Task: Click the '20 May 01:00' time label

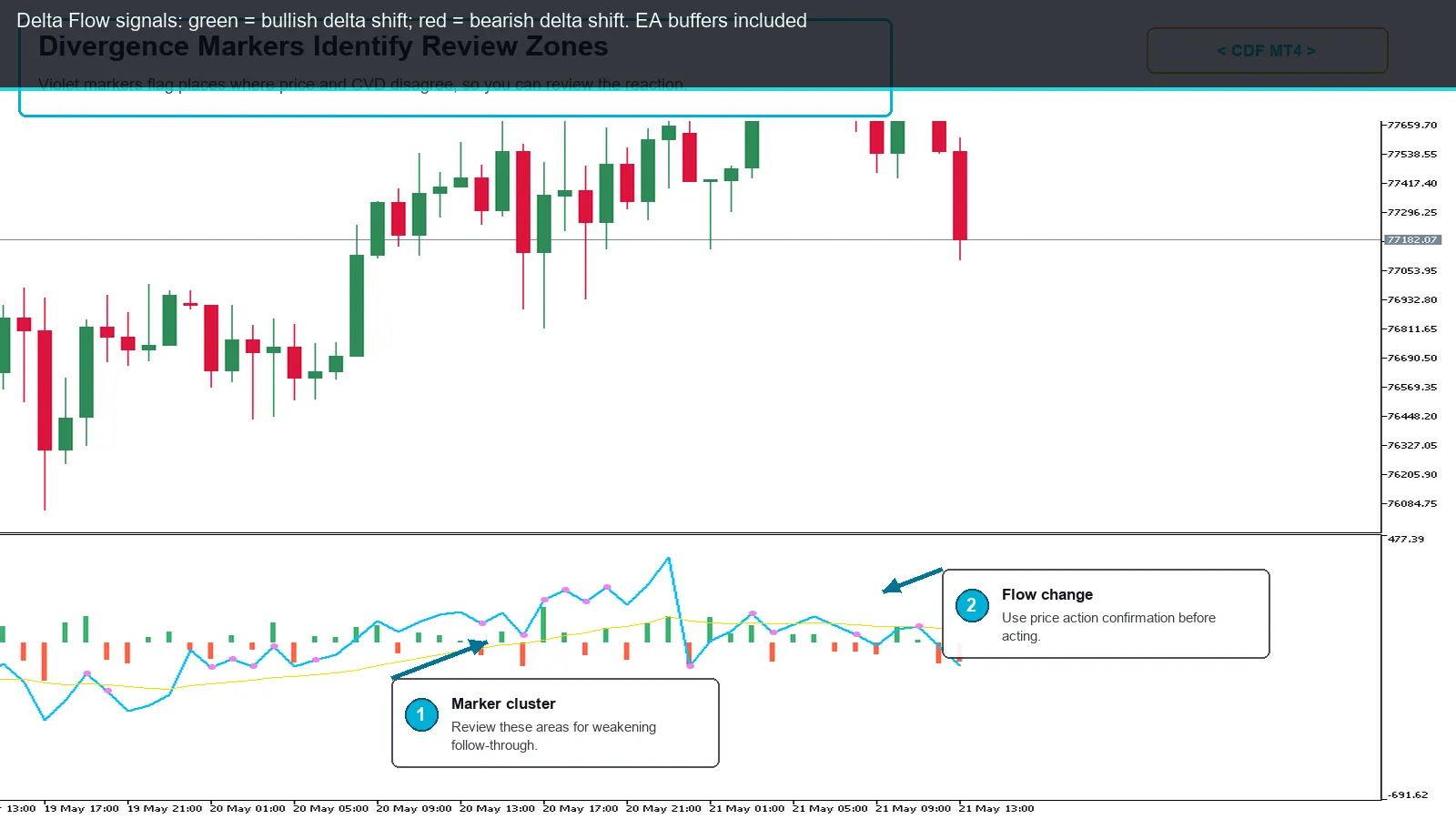Action: [248, 808]
